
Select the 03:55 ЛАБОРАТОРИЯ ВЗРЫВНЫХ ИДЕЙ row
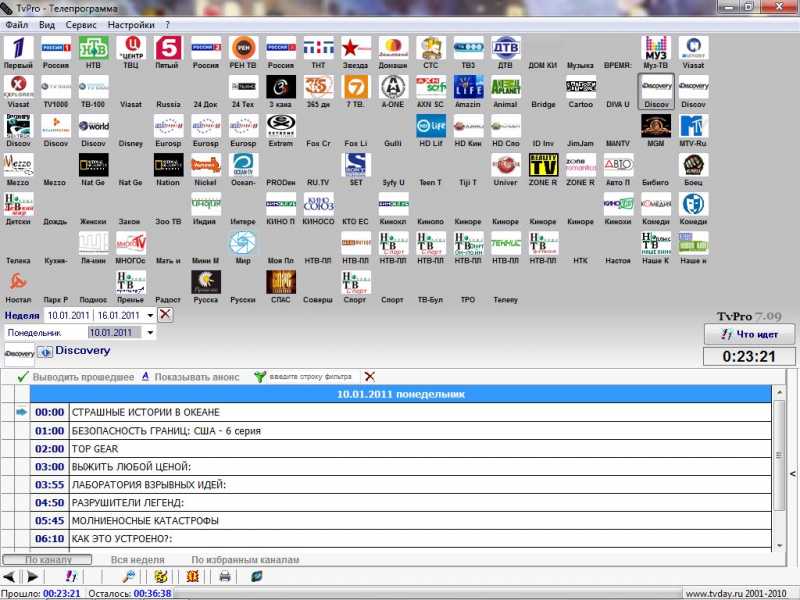401,485
